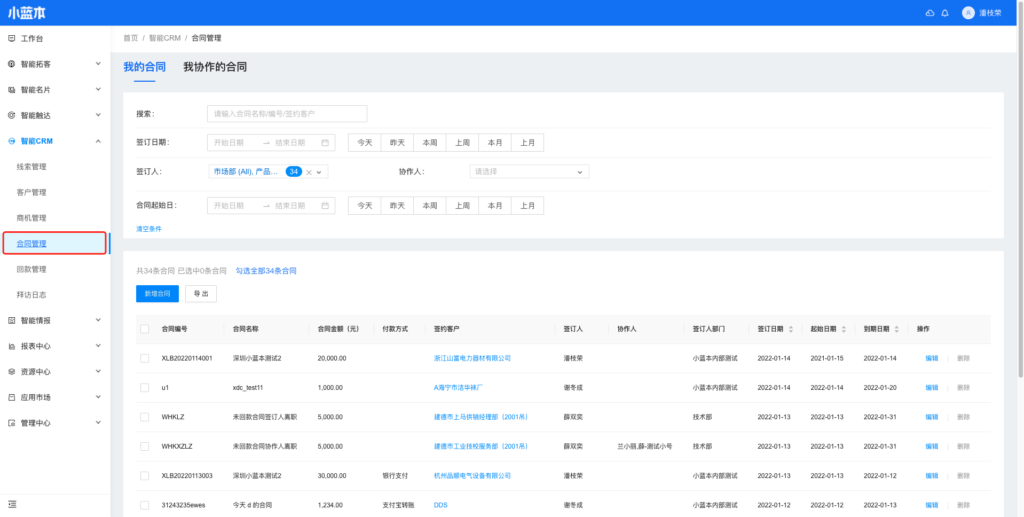Screen dimensions: 1024x517
Task: Check the row for contract XLB20220114001
Action: (x=145, y=358)
